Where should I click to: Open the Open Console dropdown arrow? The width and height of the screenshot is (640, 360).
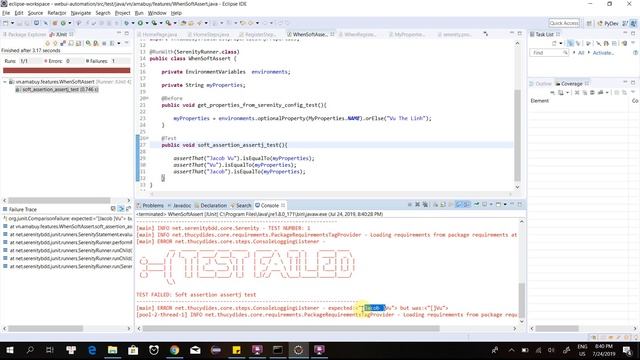[505, 204]
